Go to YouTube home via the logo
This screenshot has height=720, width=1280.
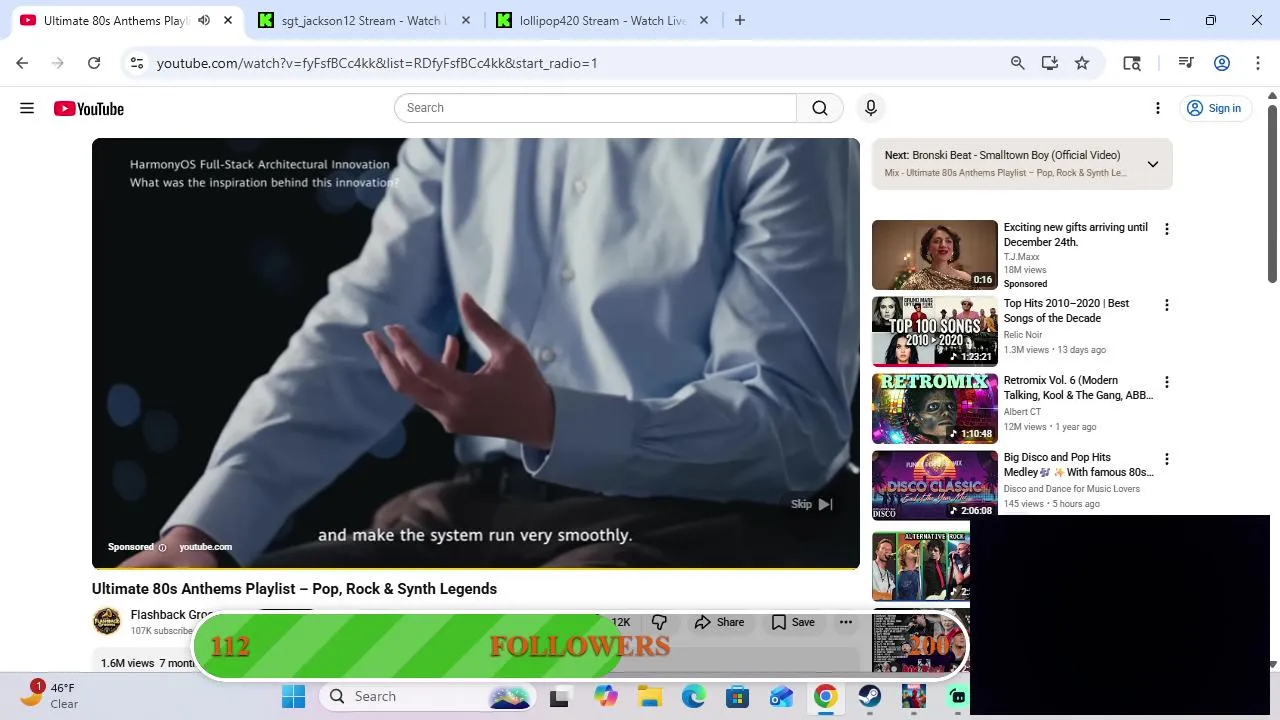89,108
